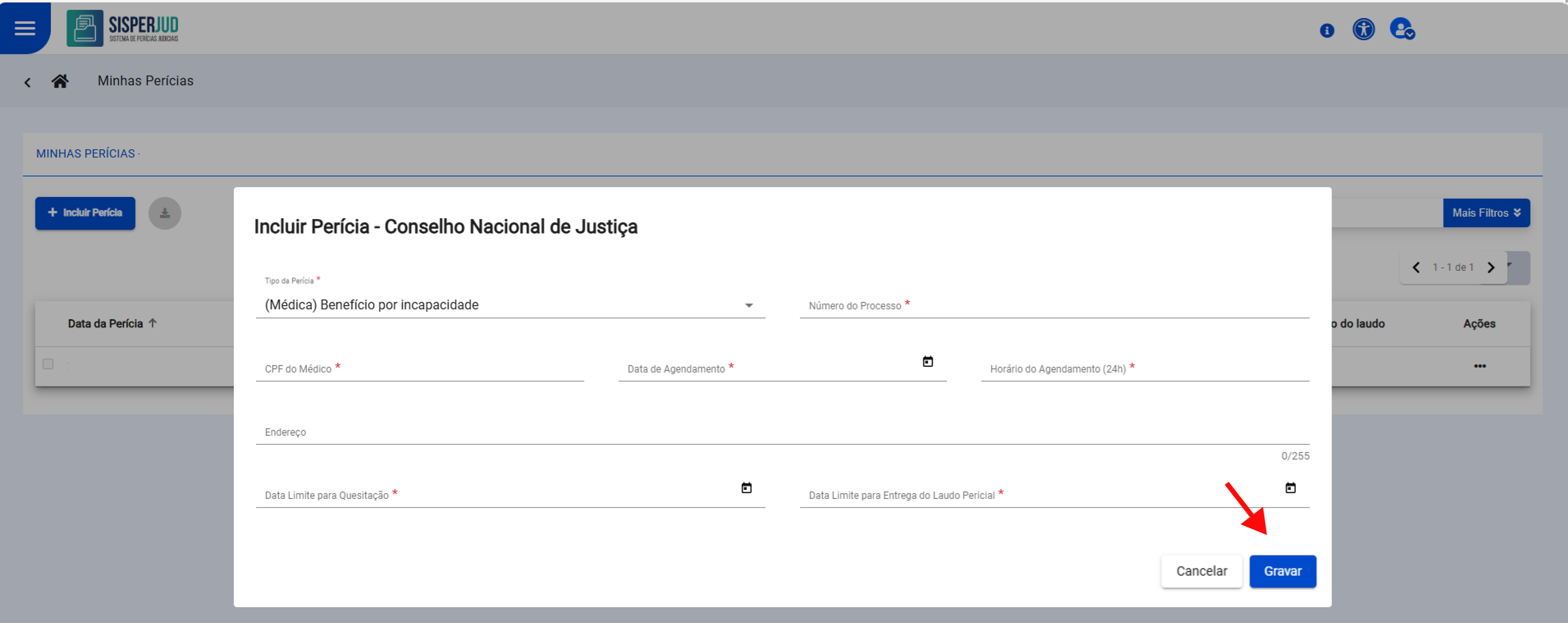Expand the Tipo da Perícia dropdown

point(749,305)
